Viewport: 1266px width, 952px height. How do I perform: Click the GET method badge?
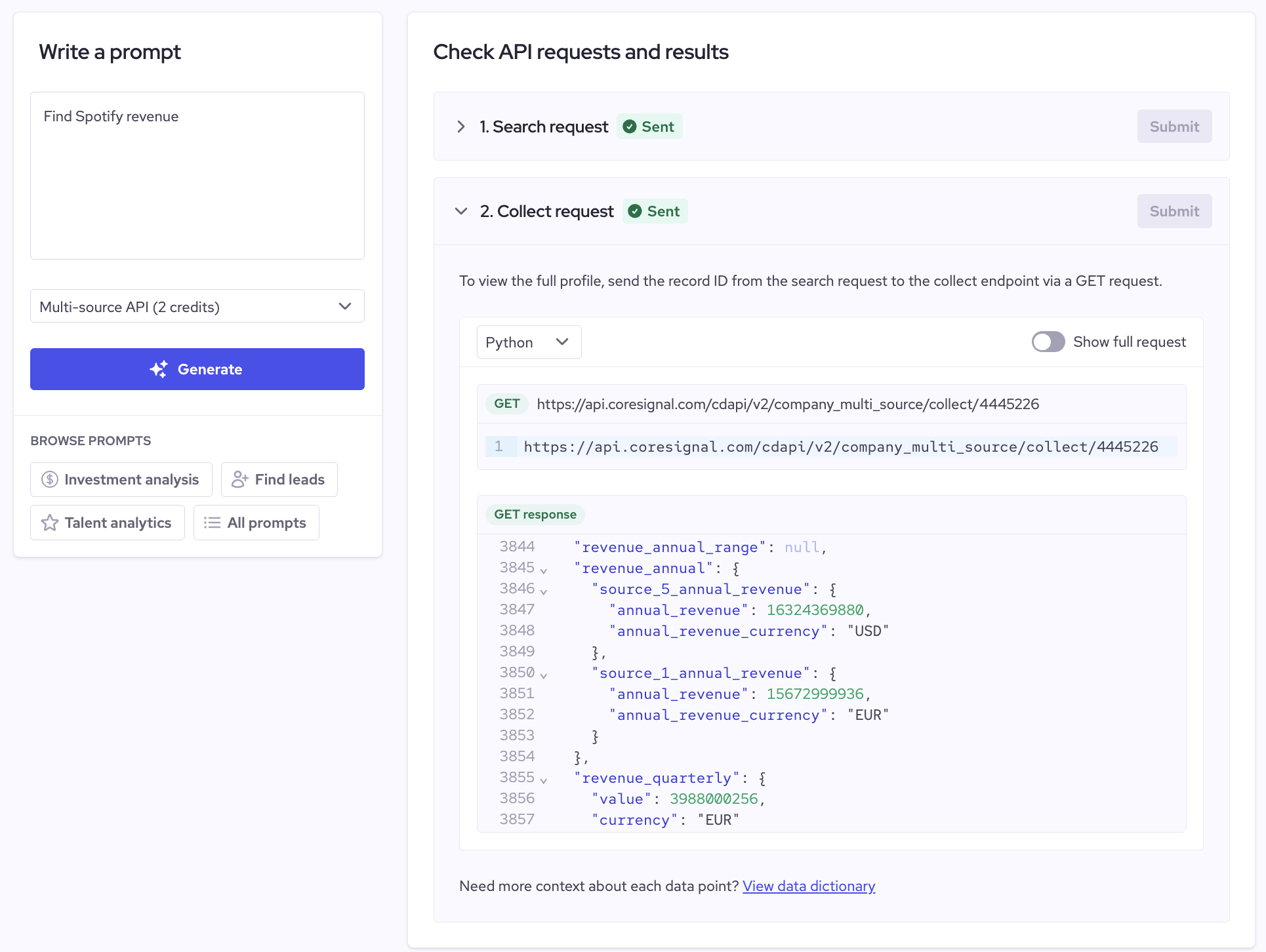(x=507, y=404)
